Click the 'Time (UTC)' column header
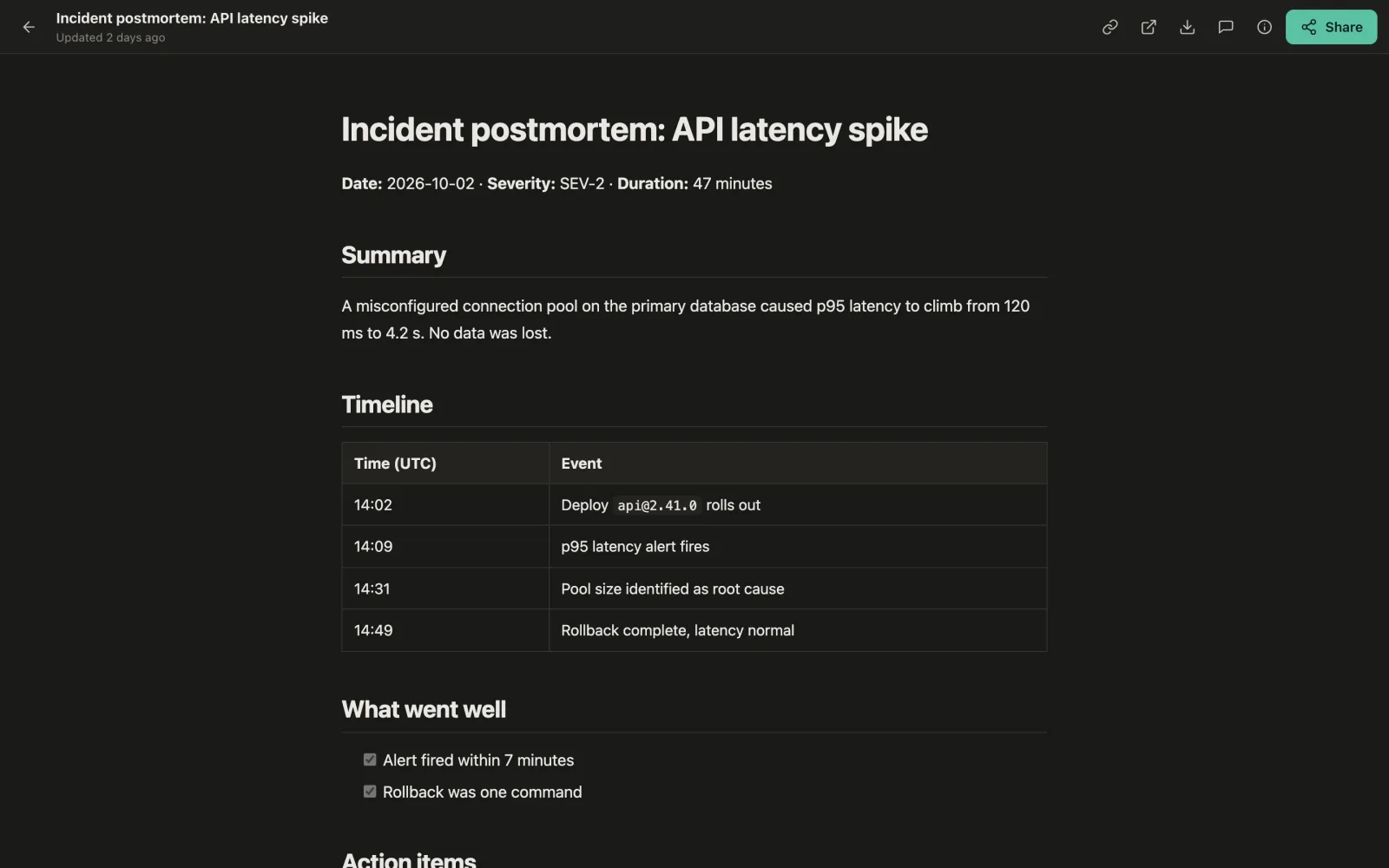This screenshot has height=868, width=1389. (x=445, y=464)
